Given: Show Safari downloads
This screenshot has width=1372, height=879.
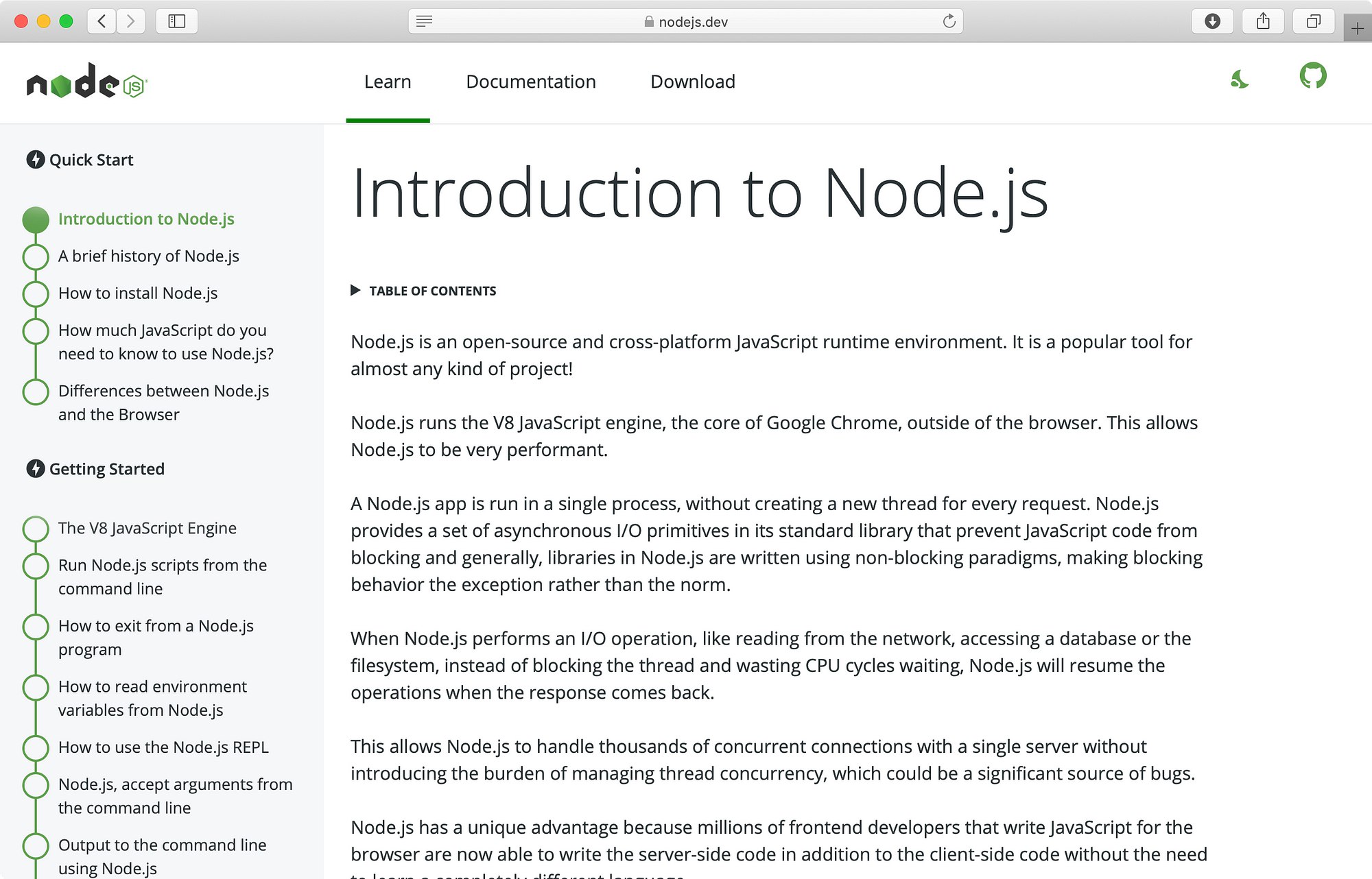Looking at the screenshot, I should 1212,21.
